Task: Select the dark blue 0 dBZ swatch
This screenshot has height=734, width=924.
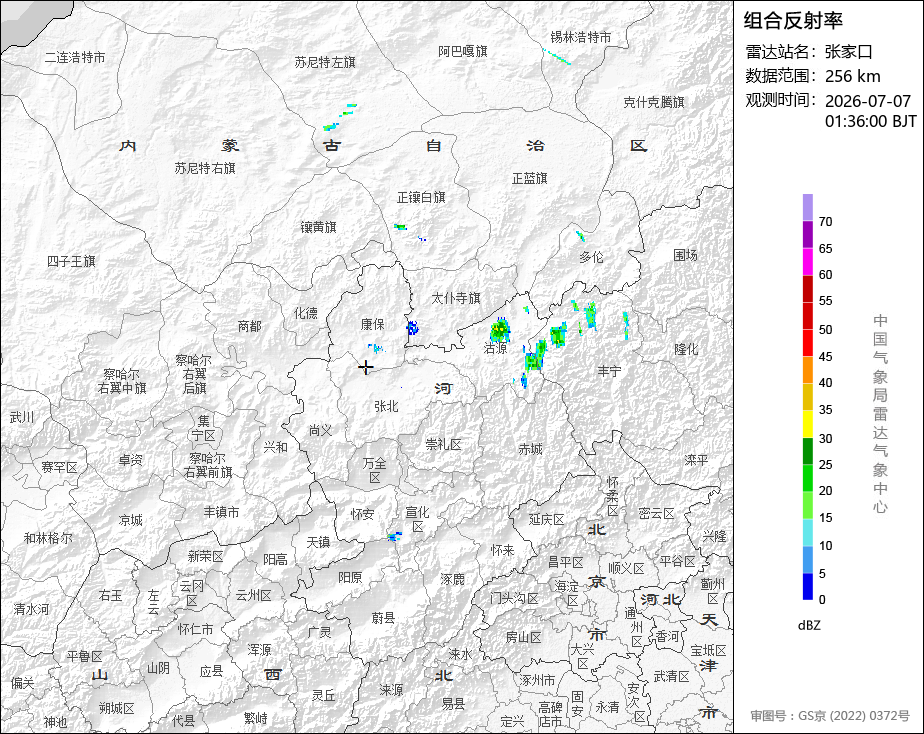Action: point(807,587)
